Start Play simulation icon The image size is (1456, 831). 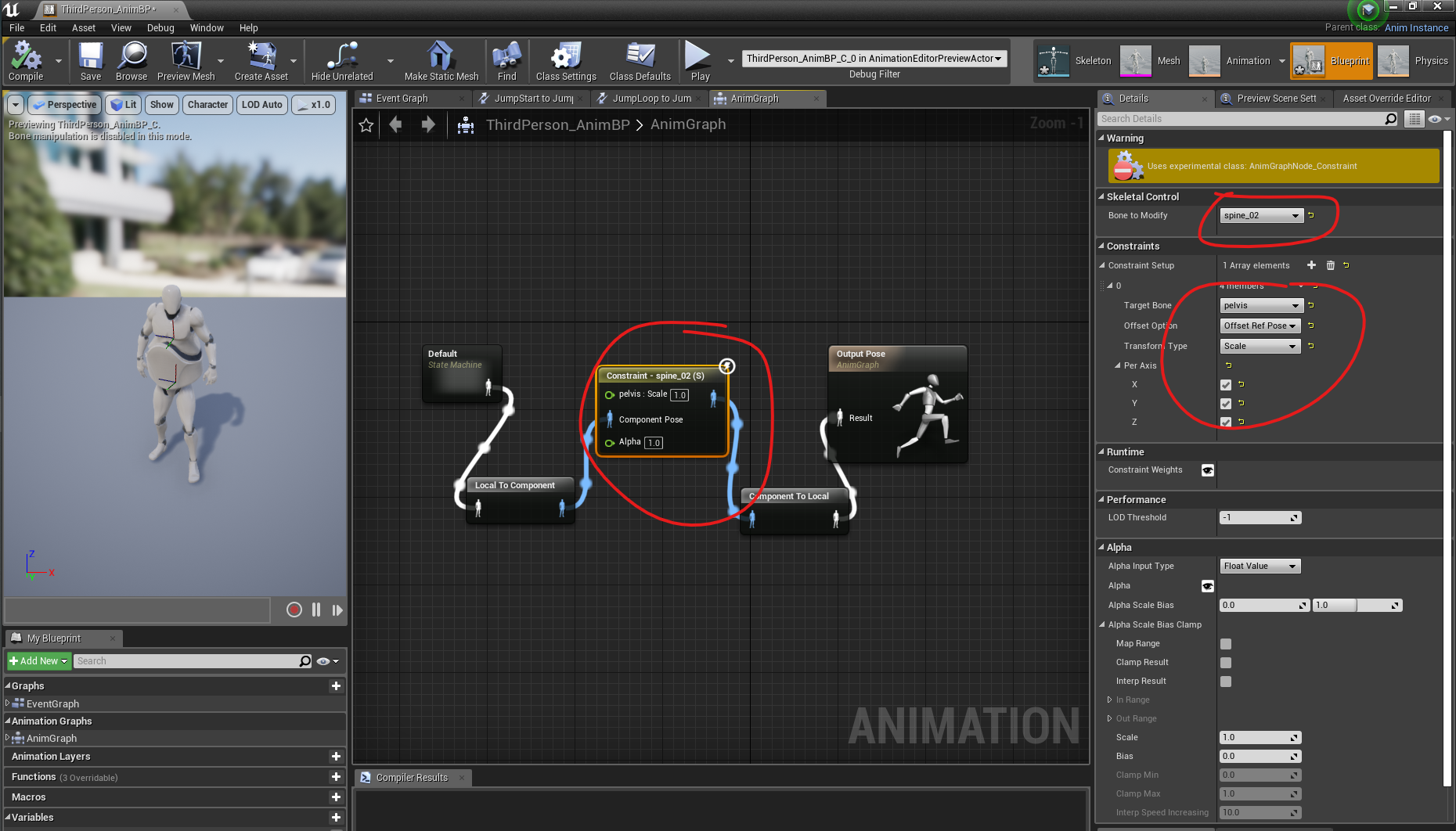pyautogui.click(x=699, y=61)
